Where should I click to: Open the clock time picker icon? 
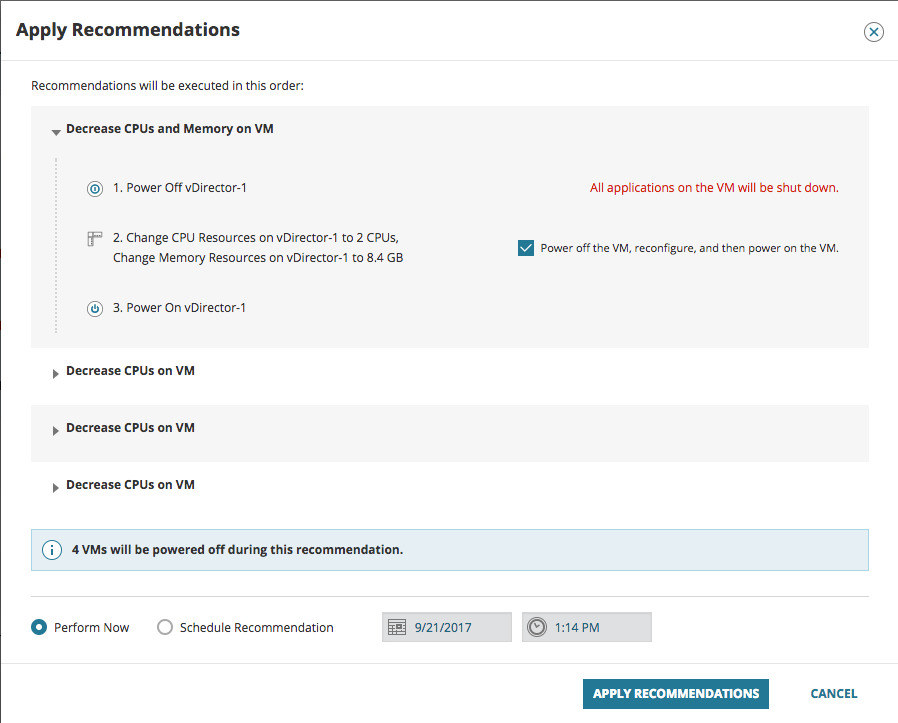click(x=537, y=628)
